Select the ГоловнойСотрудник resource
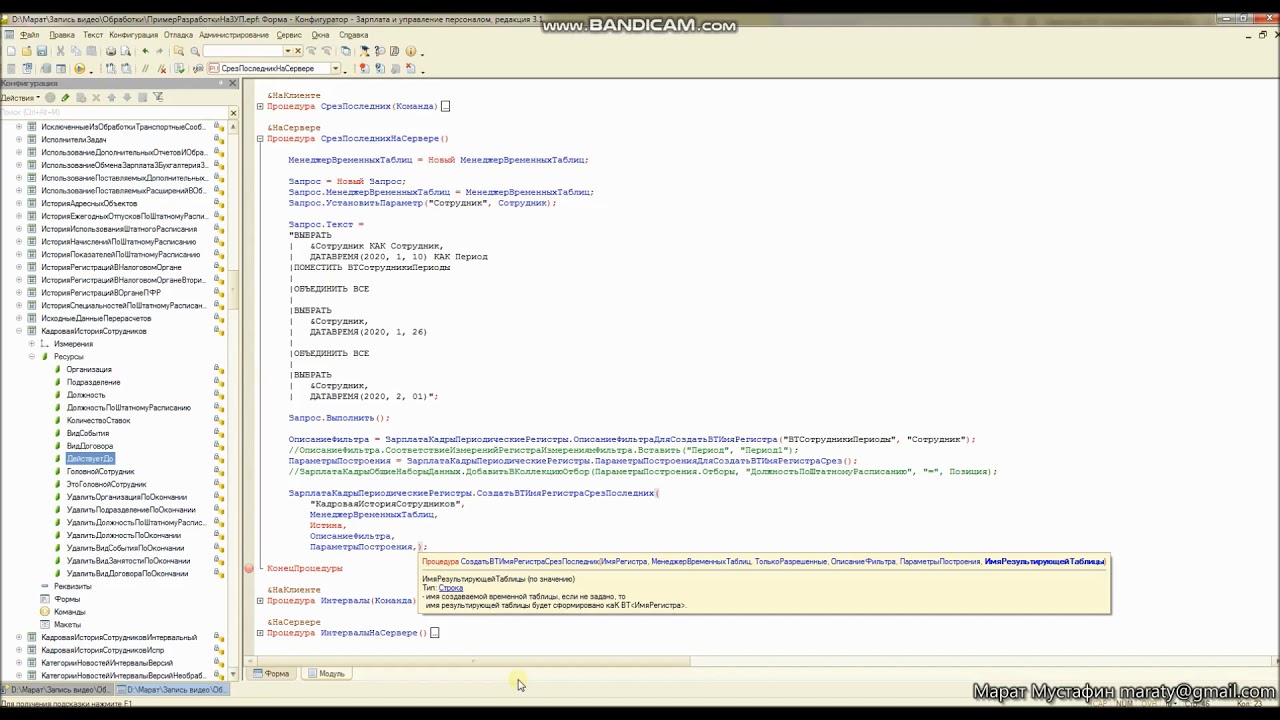This screenshot has width=1280, height=720. [x=100, y=471]
